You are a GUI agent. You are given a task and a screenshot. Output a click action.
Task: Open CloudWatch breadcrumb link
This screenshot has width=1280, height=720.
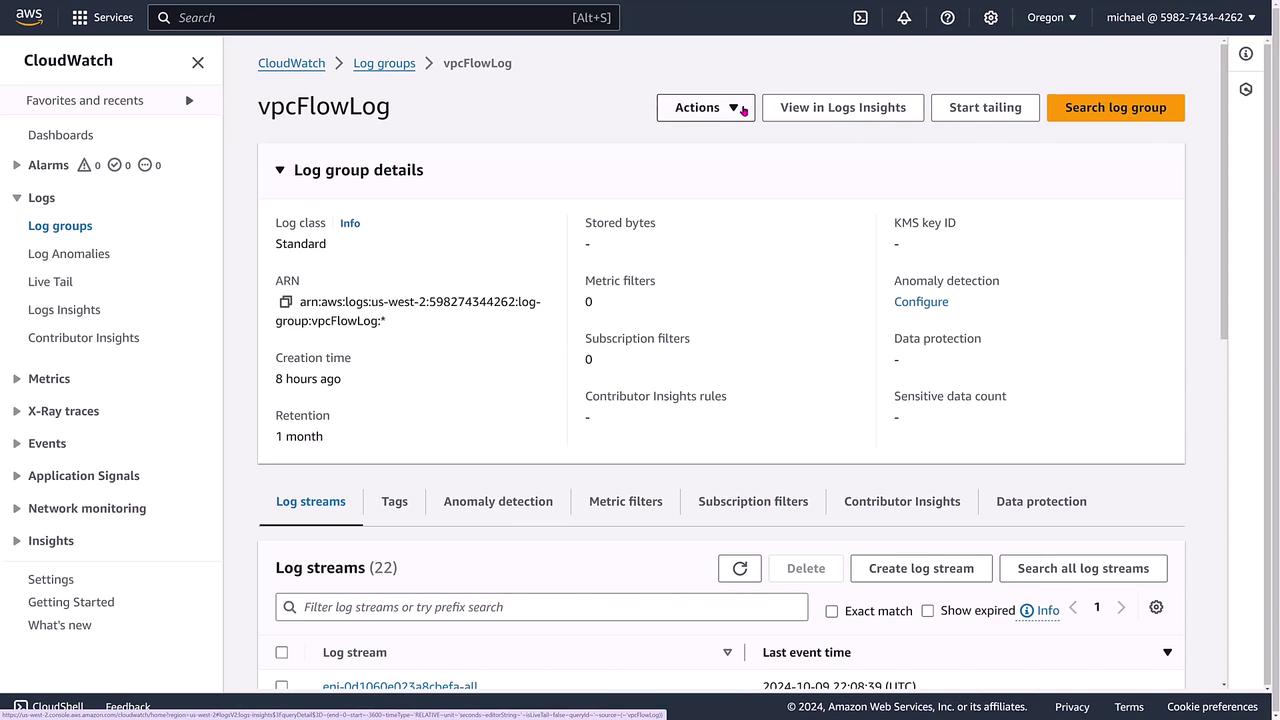pos(291,62)
